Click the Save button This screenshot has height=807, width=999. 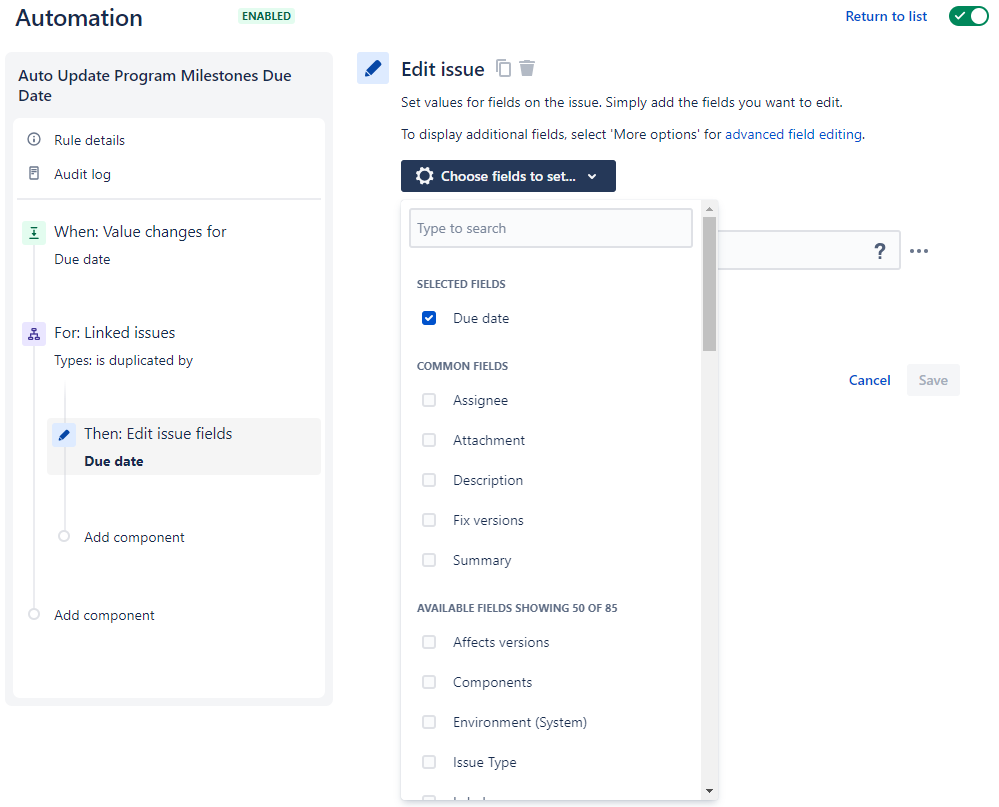(933, 380)
